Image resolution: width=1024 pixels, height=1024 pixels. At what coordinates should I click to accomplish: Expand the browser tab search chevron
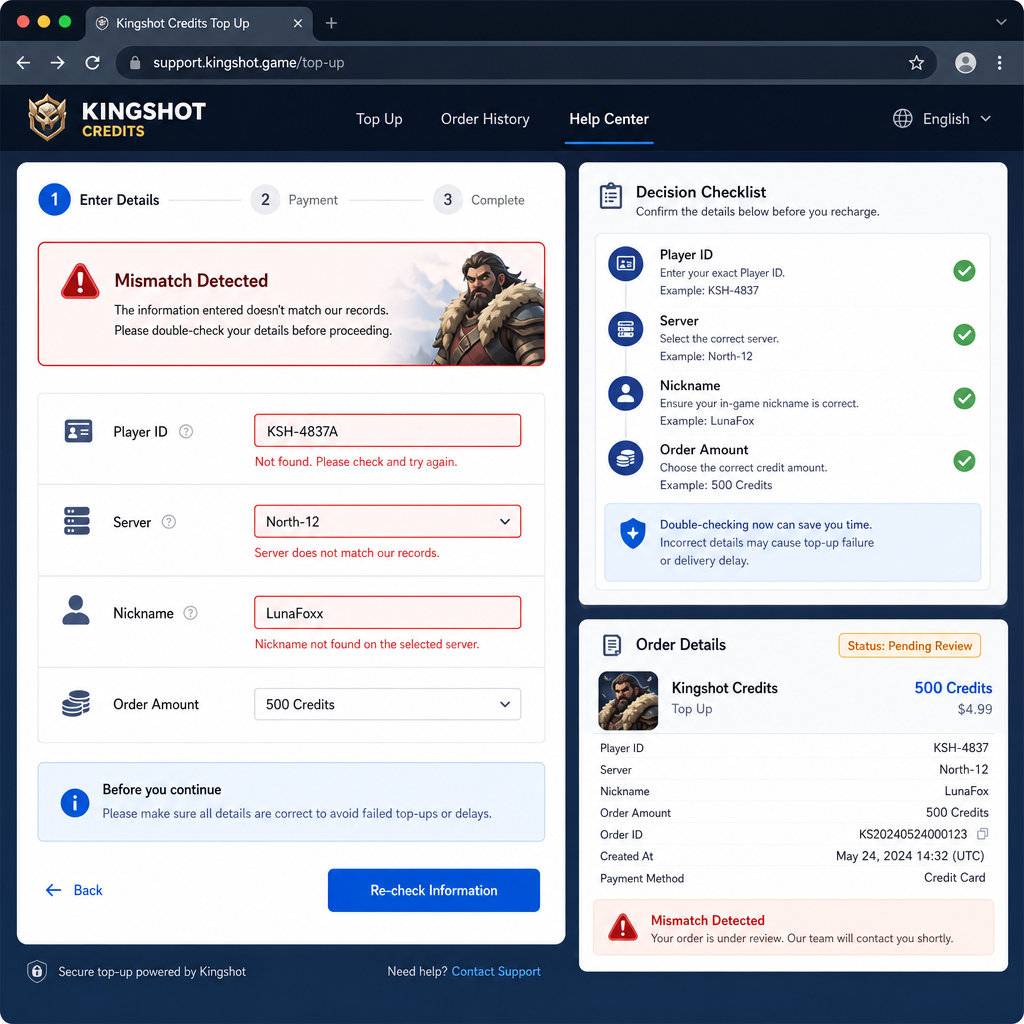tap(1000, 22)
